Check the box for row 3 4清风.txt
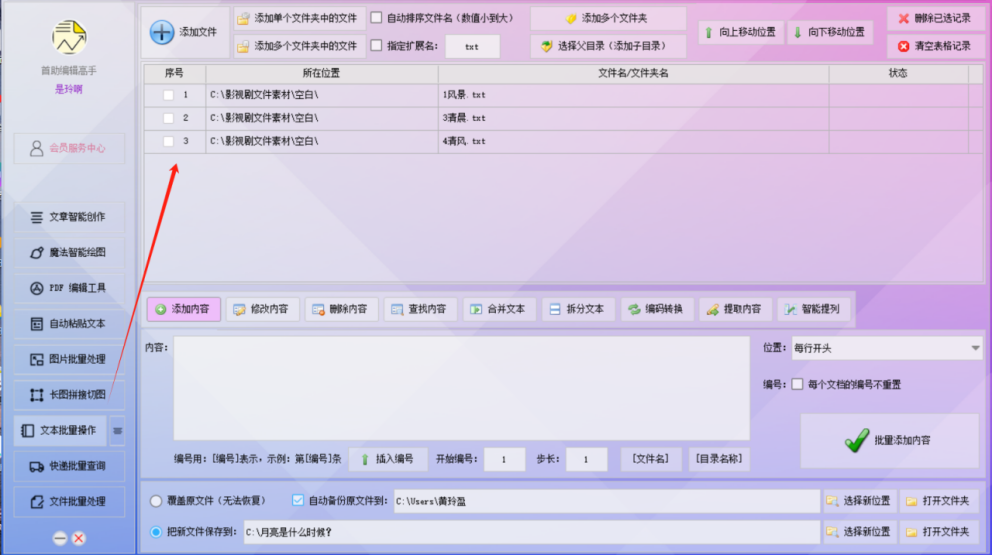Image resolution: width=992 pixels, height=556 pixels. coord(168,142)
